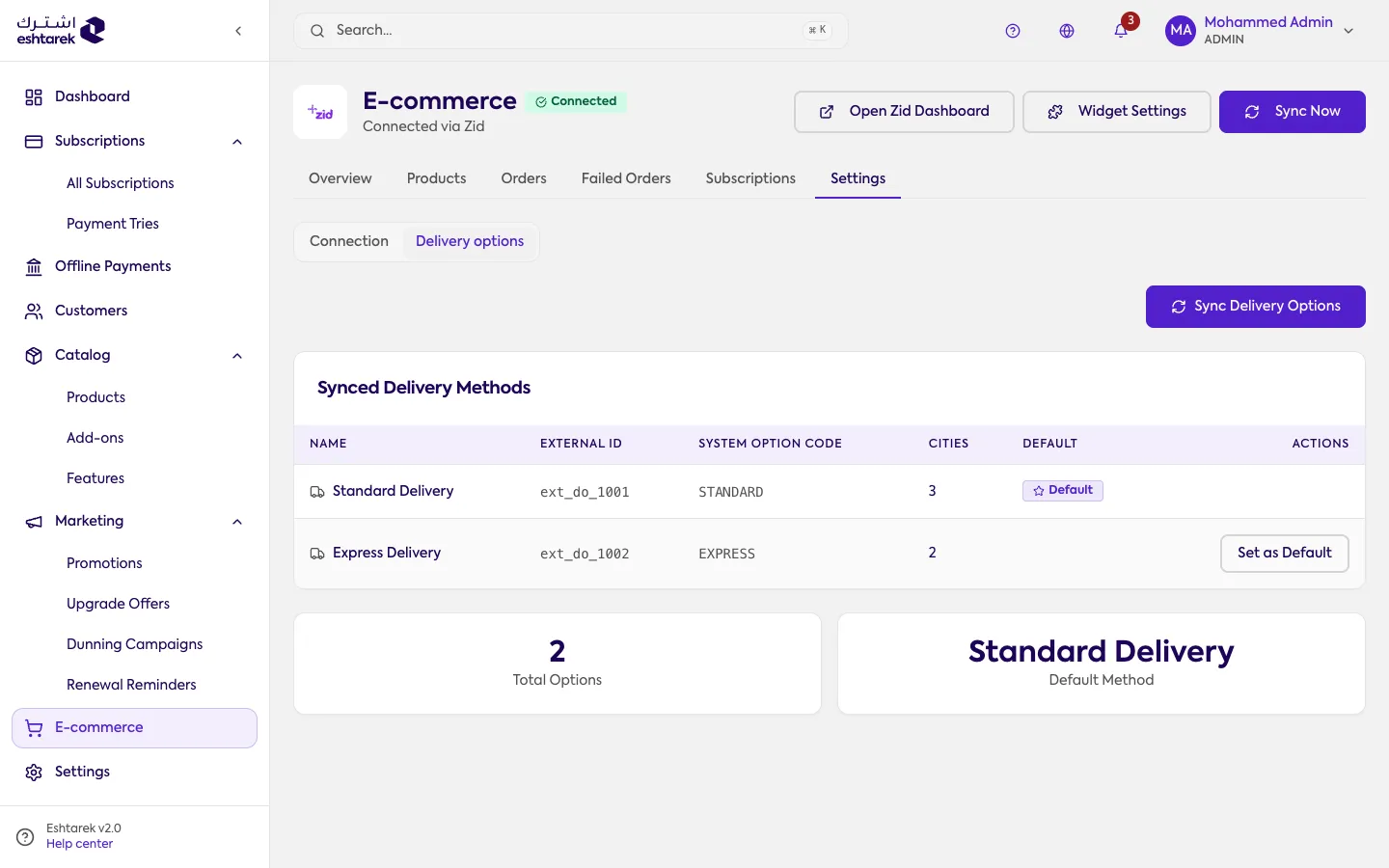
Task: Click the Default Method summary card
Action: [1102, 664]
